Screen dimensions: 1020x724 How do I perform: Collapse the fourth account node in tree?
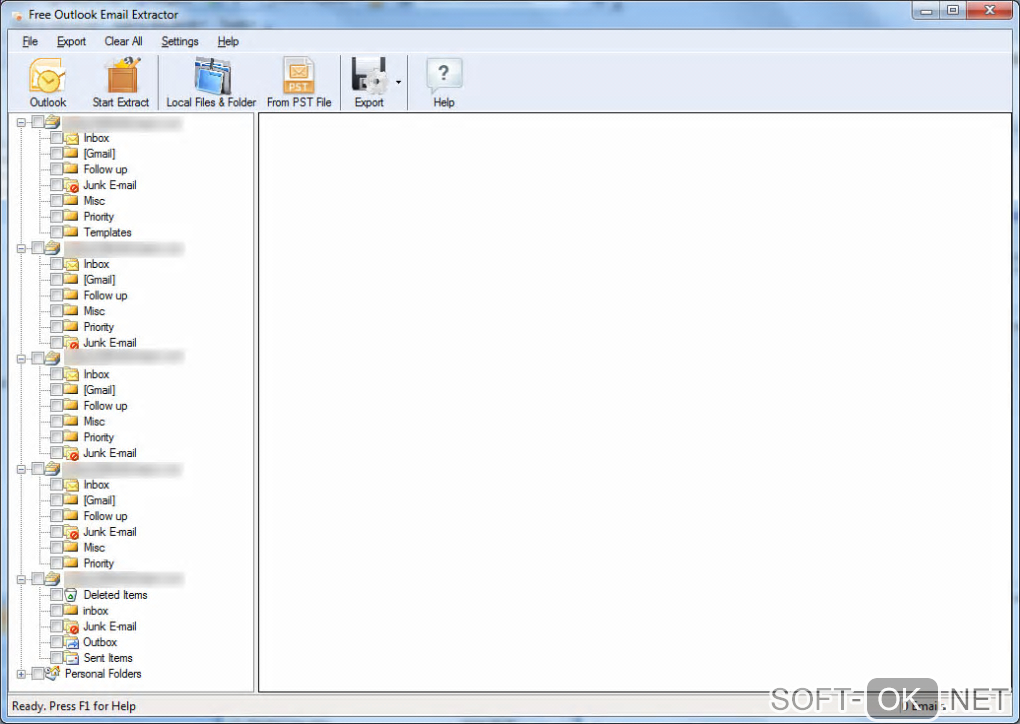pos(21,469)
